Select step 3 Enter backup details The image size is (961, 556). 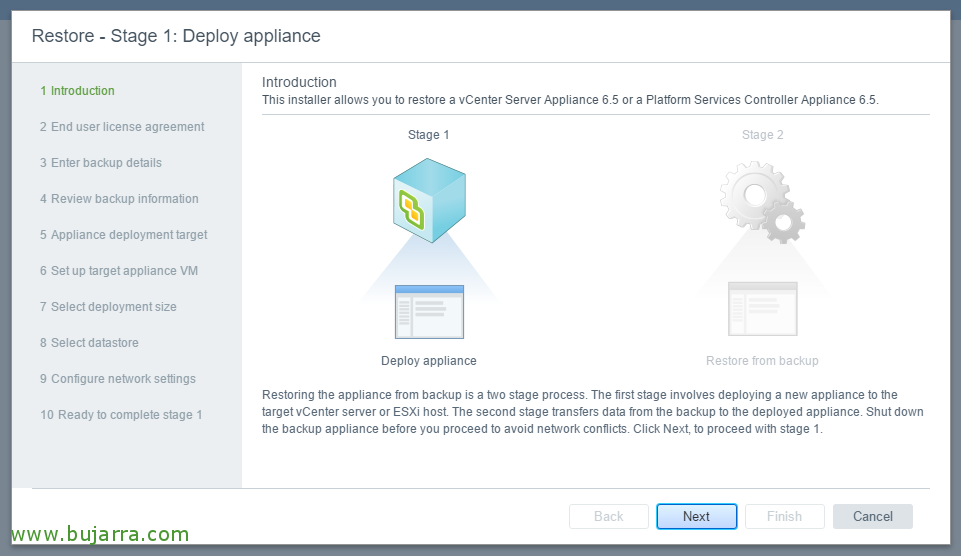(x=101, y=163)
